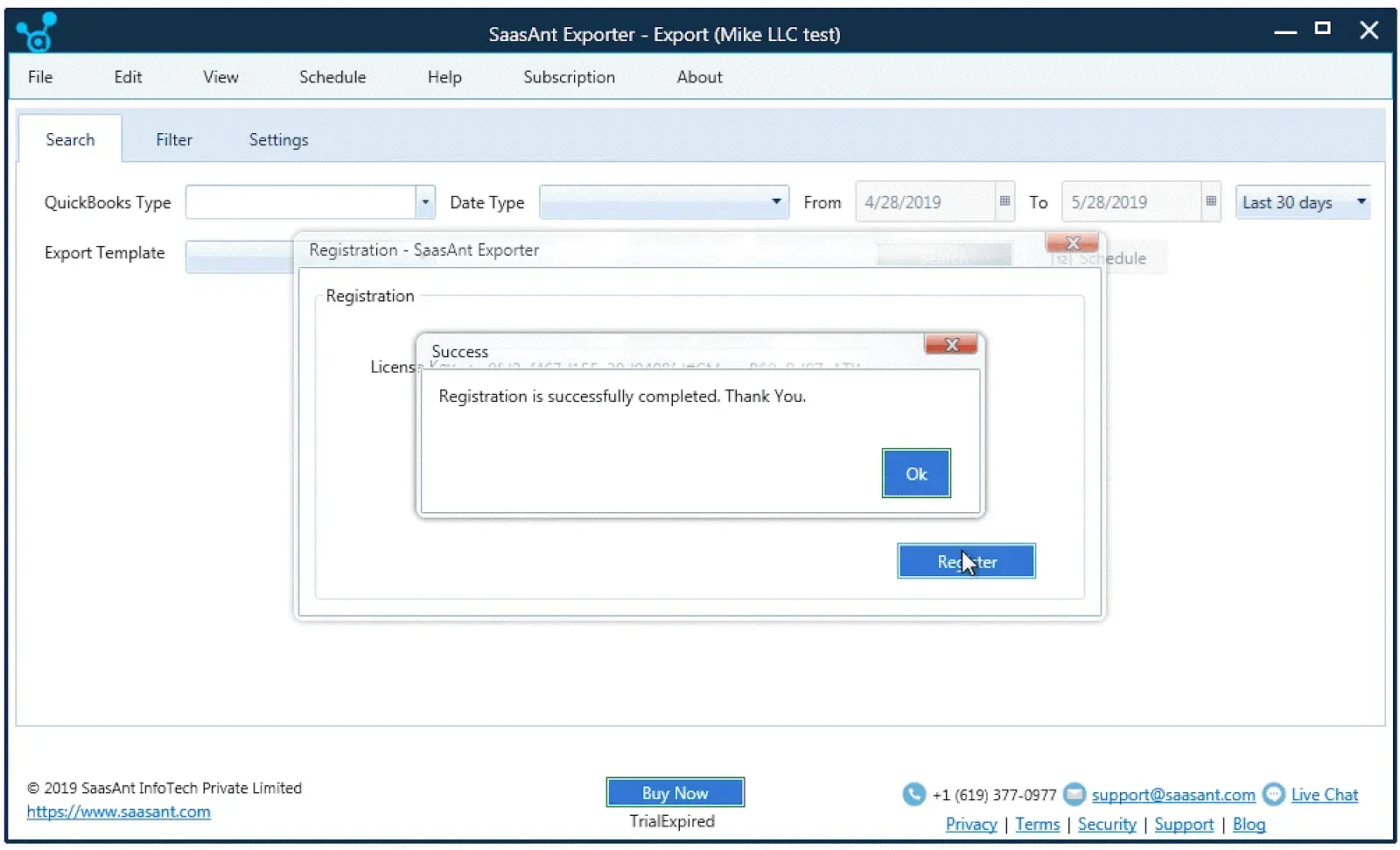The width and height of the screenshot is (1400, 850).
Task: Click the phone icon in the footer
Action: click(x=914, y=794)
